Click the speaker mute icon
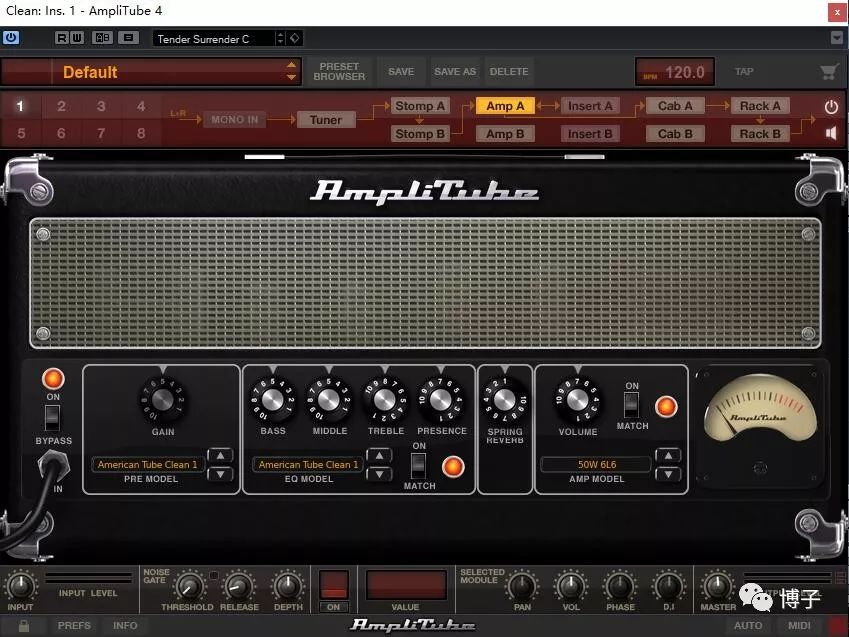The height and width of the screenshot is (637, 849). click(x=831, y=133)
